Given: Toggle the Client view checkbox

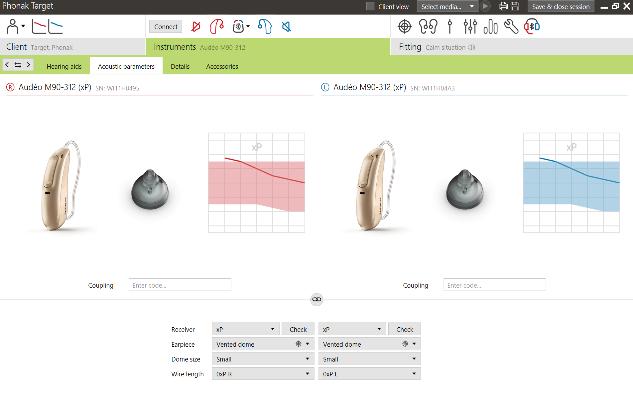Looking at the screenshot, I should 370,6.
